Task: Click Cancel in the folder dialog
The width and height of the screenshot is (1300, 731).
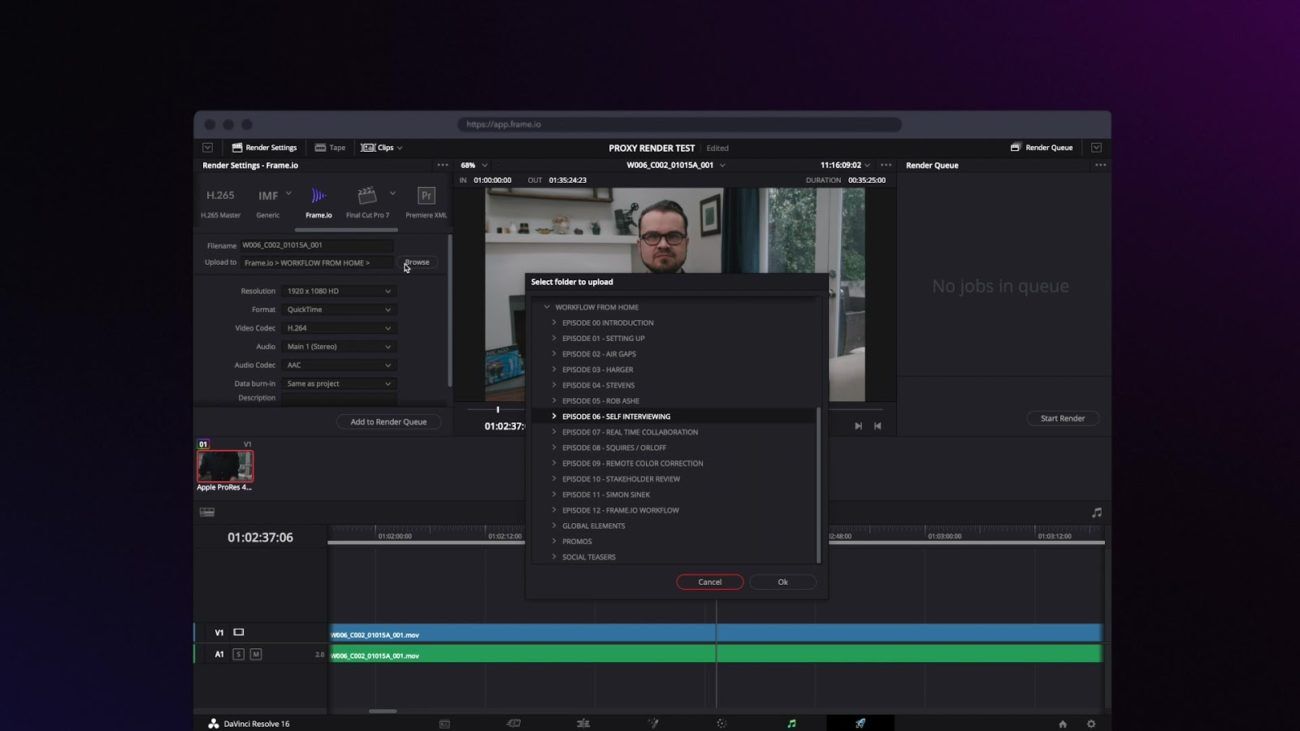Action: pos(709,581)
